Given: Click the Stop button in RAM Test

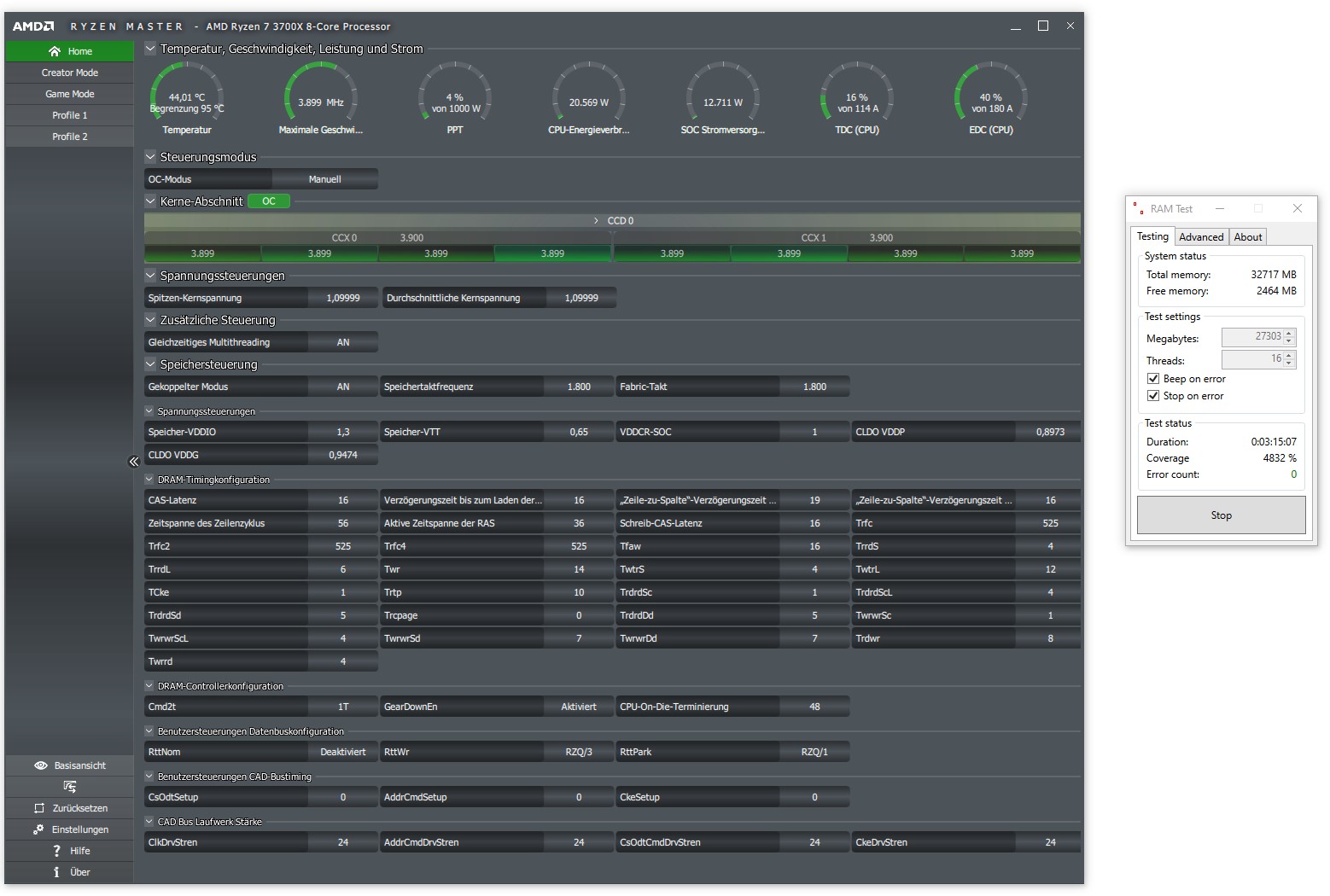Looking at the screenshot, I should coord(1221,515).
